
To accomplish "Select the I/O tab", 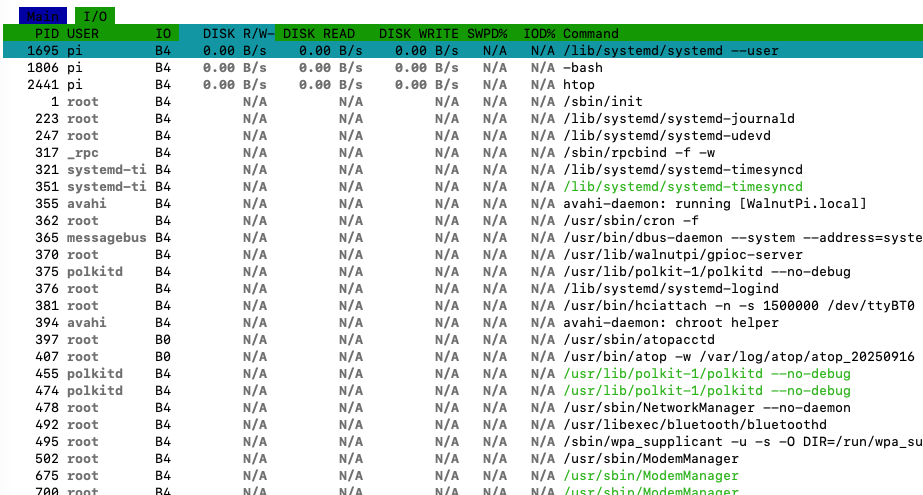I will [x=94, y=16].
